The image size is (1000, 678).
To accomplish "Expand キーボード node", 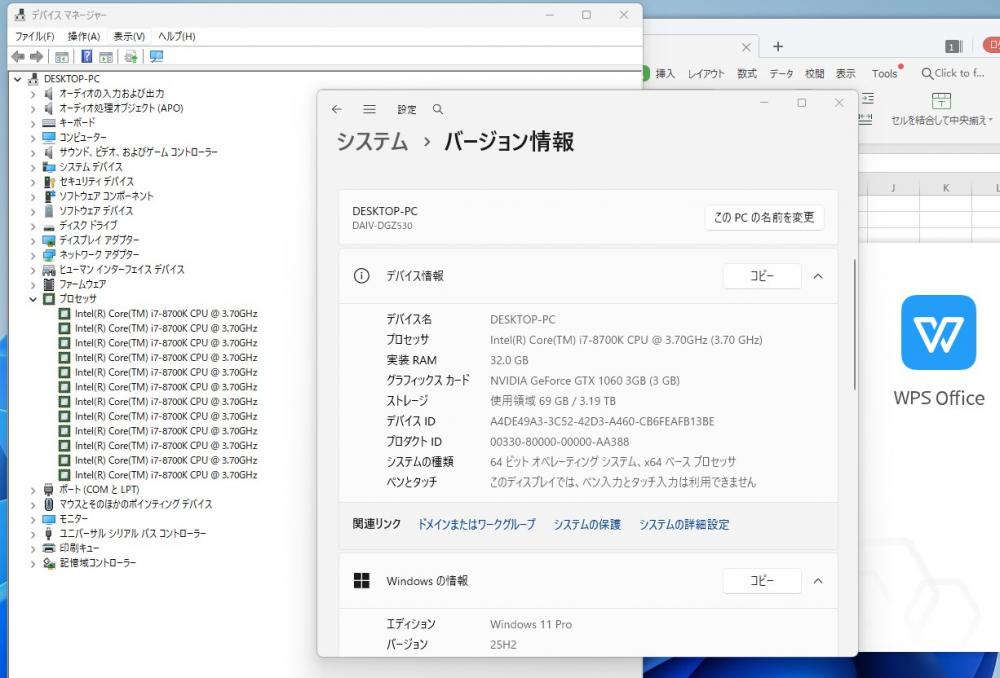I will tap(33, 123).
